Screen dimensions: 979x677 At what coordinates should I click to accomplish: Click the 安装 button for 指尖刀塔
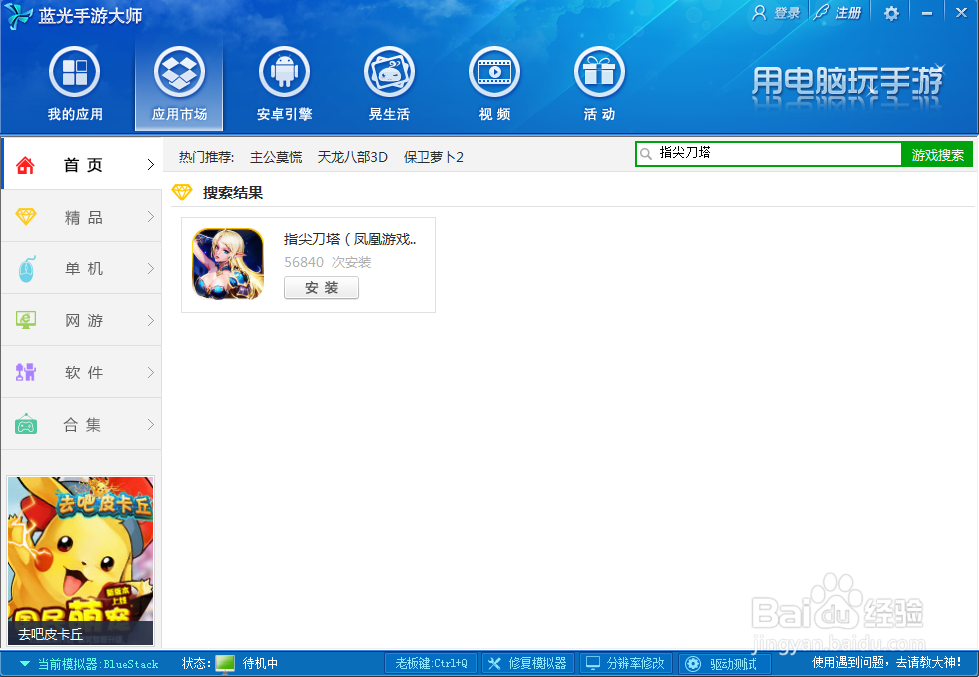[x=322, y=288]
